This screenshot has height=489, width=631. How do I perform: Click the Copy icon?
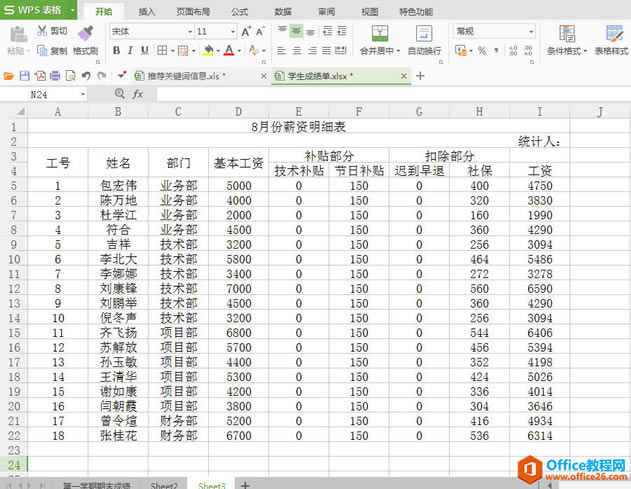[42, 51]
